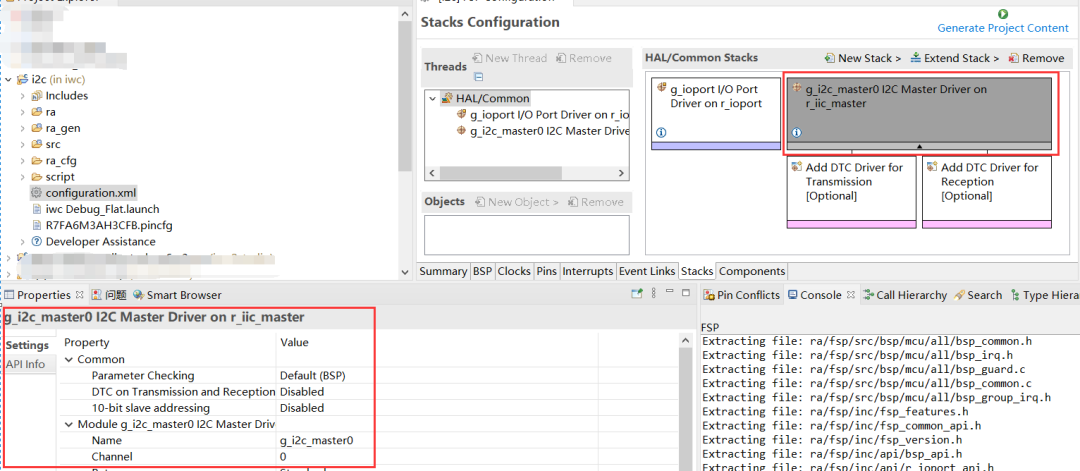This screenshot has width=1080, height=471.
Task: Click the i2c project folder icon
Action: 22,79
